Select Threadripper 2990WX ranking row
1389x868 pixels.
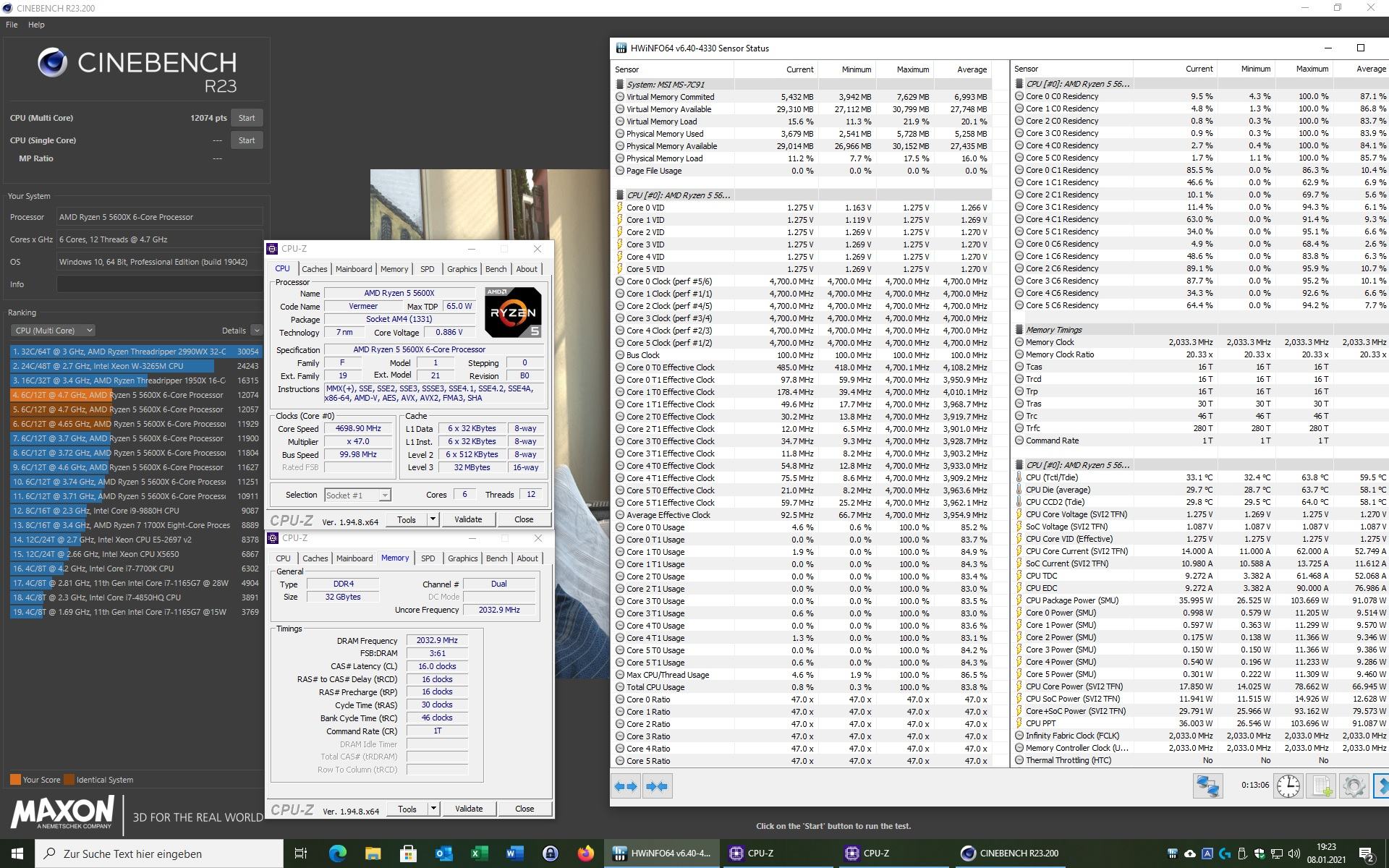point(135,352)
